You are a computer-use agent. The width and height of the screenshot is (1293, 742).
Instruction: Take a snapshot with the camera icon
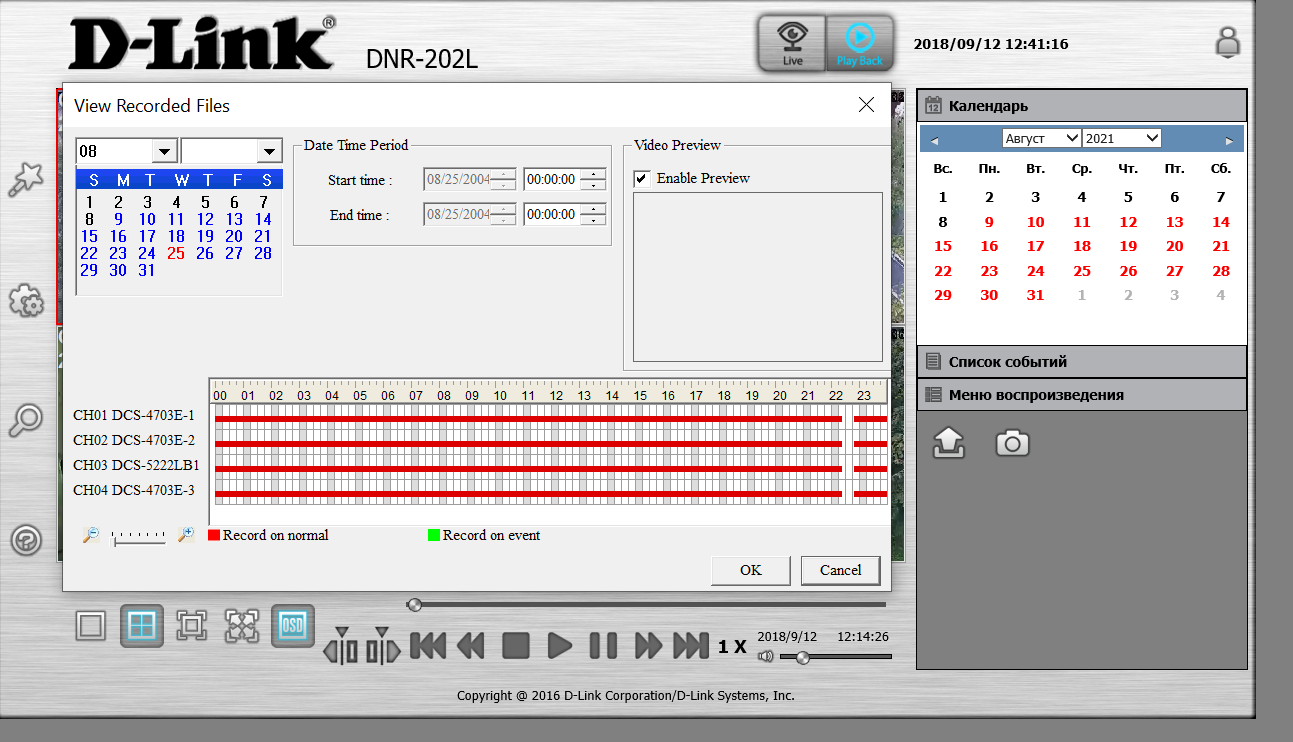coord(1012,443)
